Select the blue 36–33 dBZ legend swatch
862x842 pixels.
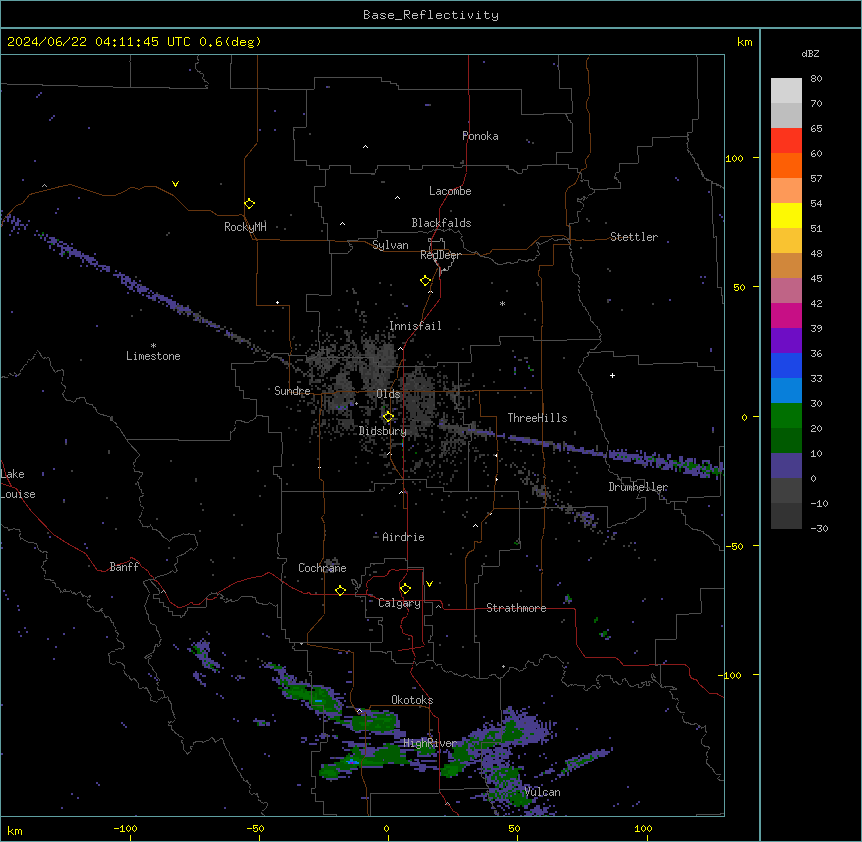[786, 365]
